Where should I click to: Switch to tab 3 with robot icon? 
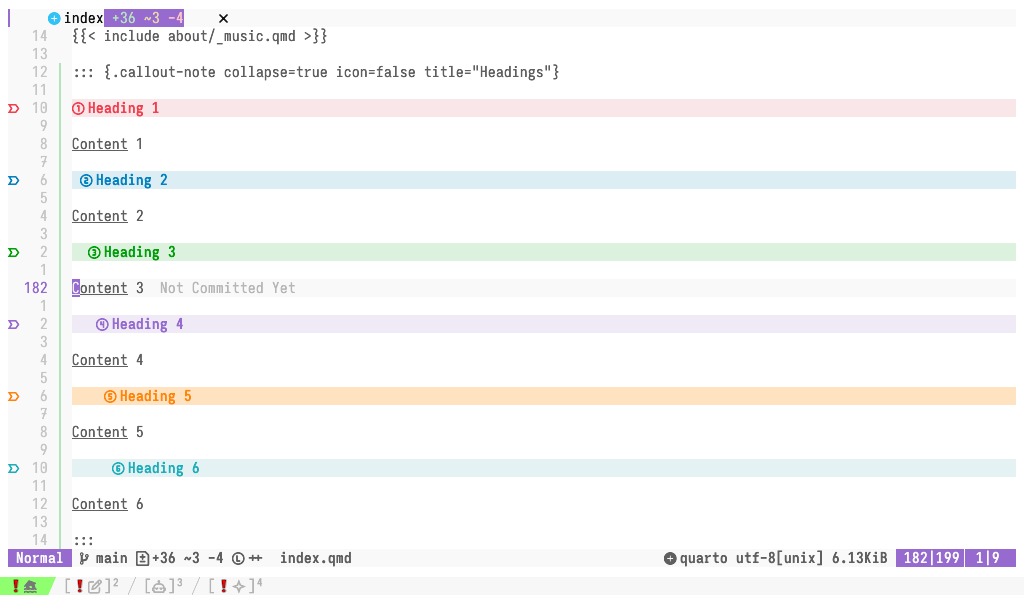pyautogui.click(x=163, y=587)
